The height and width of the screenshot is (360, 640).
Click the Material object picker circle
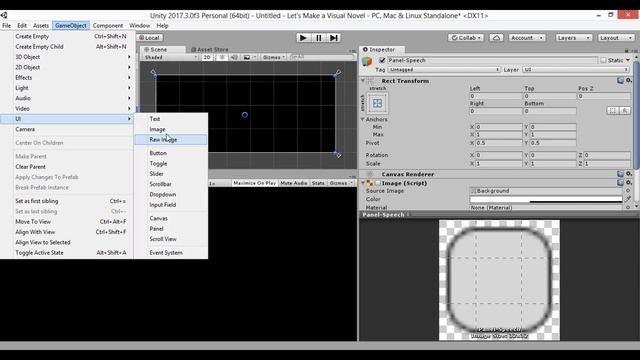pos(628,207)
